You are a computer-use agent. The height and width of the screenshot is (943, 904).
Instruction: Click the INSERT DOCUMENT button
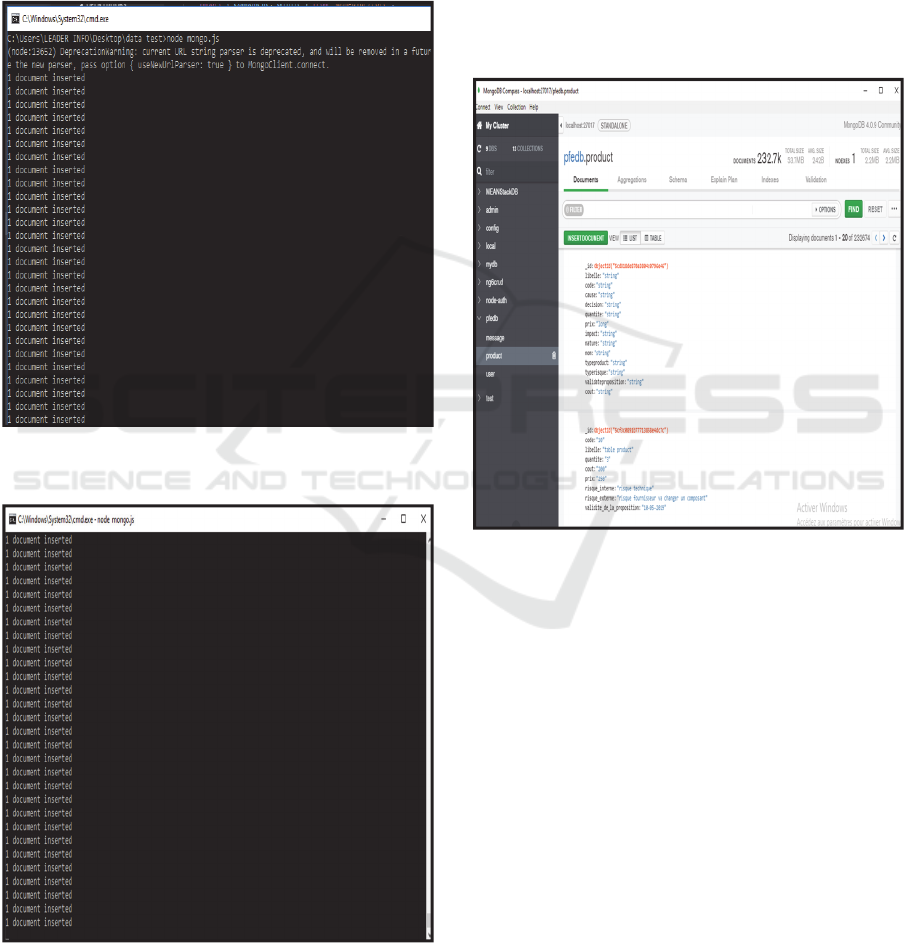[x=585, y=238]
